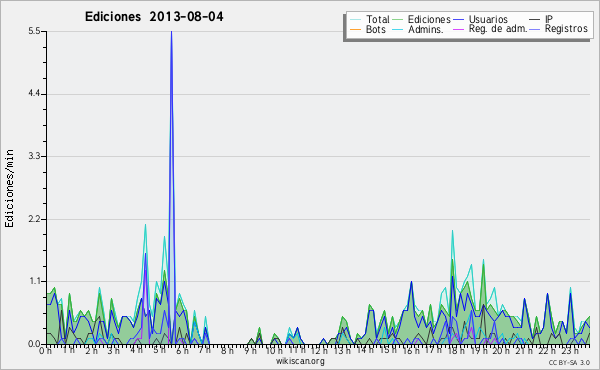Click the tall blue spike peak at 5.5
The width and height of the screenshot is (600, 370).
point(171,32)
